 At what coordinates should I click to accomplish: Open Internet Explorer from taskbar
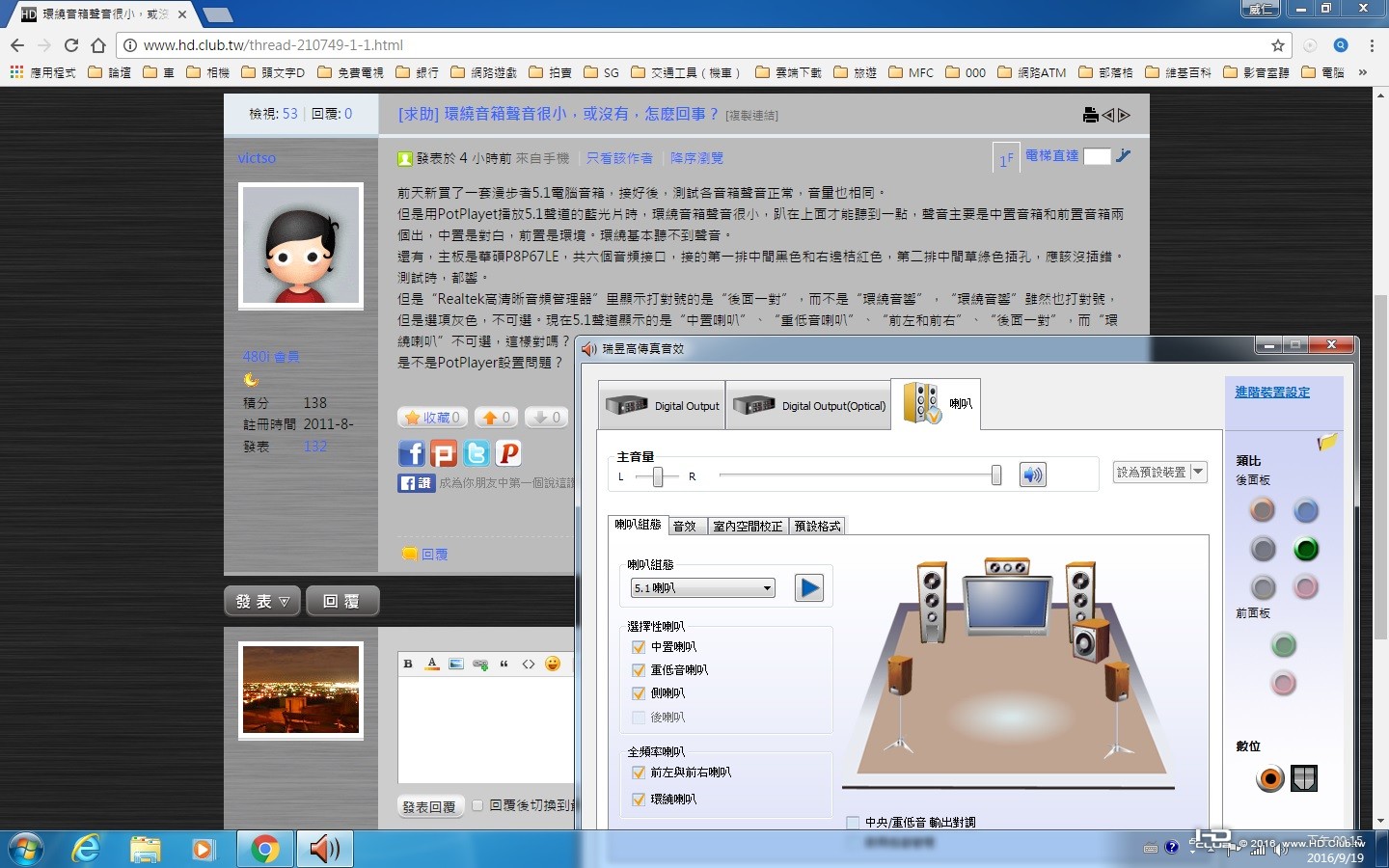click(x=87, y=849)
